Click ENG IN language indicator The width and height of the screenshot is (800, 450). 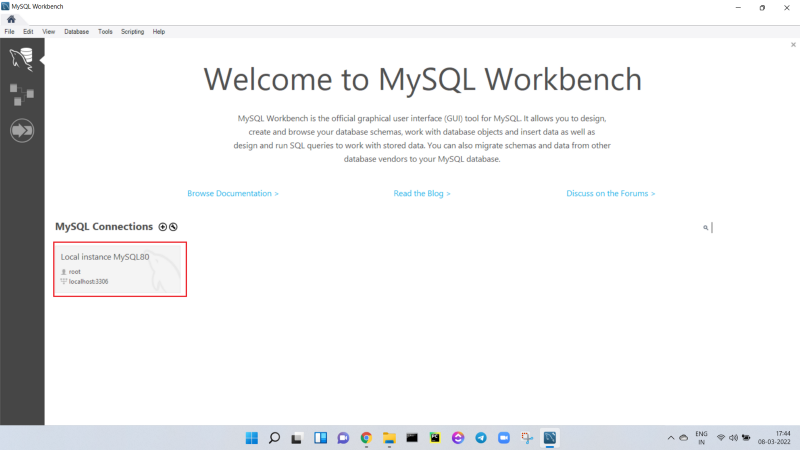(x=702, y=438)
